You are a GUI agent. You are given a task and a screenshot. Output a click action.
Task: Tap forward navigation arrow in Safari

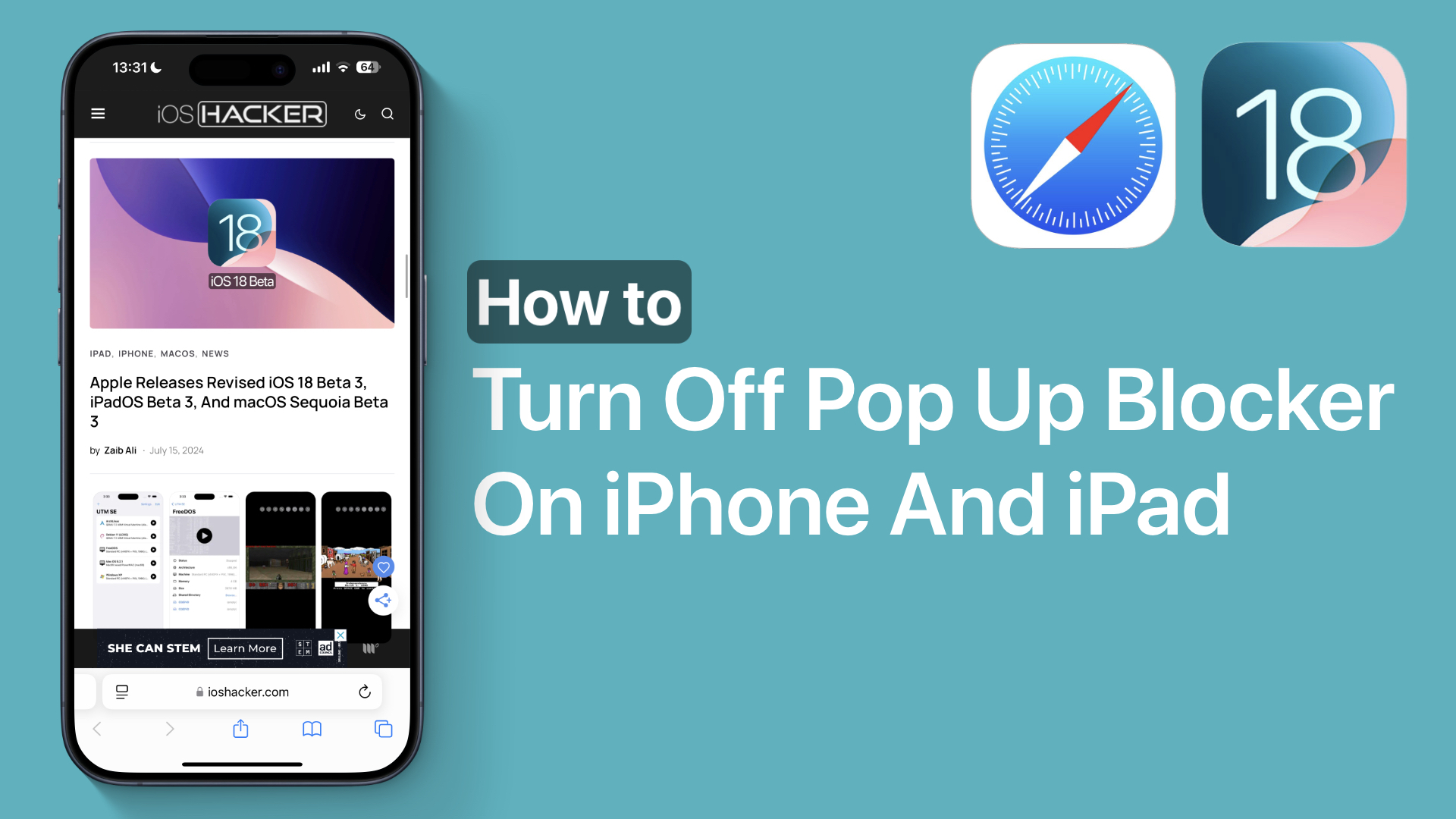click(170, 728)
